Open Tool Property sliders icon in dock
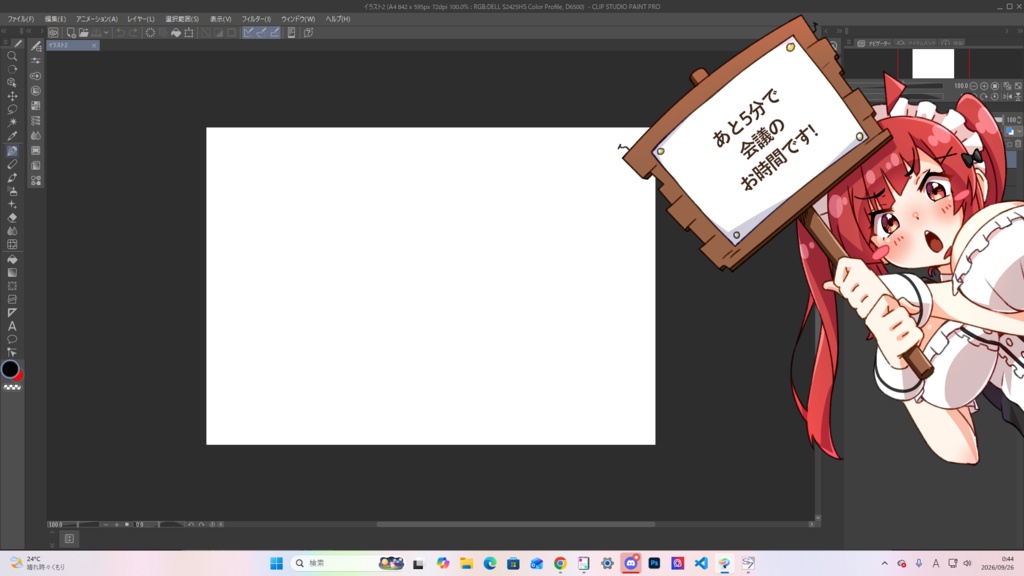1024x576 pixels. coord(36,61)
